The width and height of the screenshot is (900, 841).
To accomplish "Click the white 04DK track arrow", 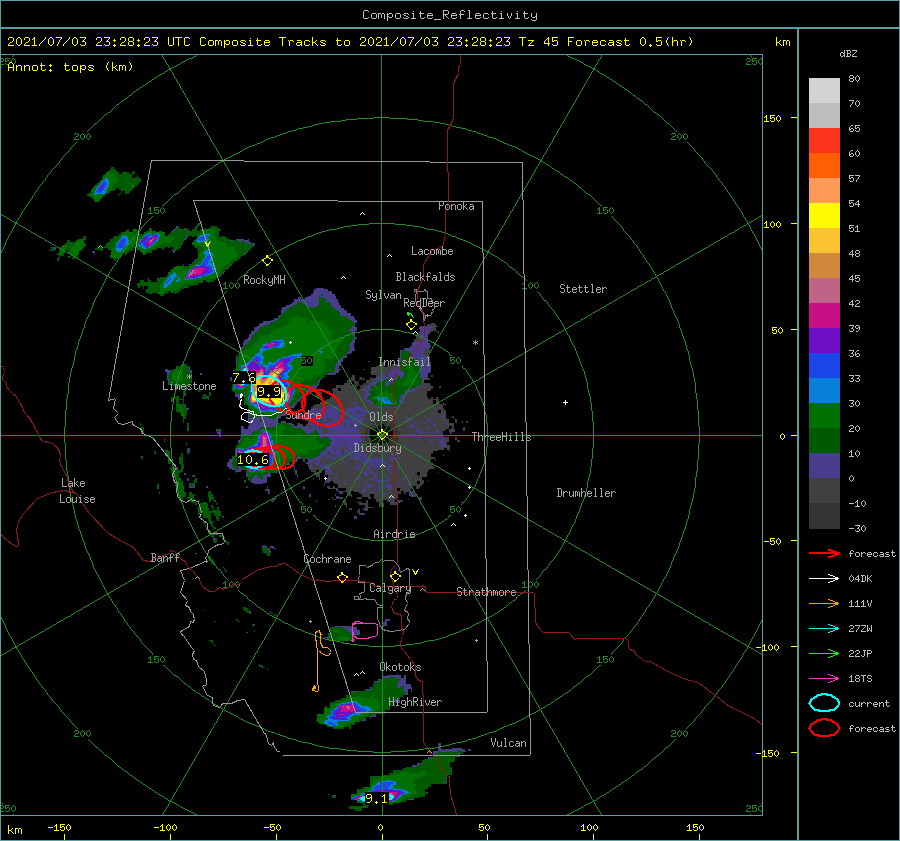I will click(x=824, y=578).
